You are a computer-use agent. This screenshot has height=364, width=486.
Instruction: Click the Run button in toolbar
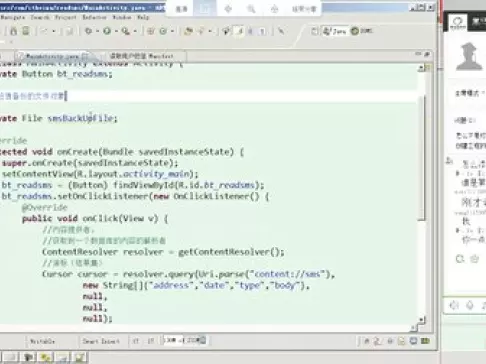point(107,31)
